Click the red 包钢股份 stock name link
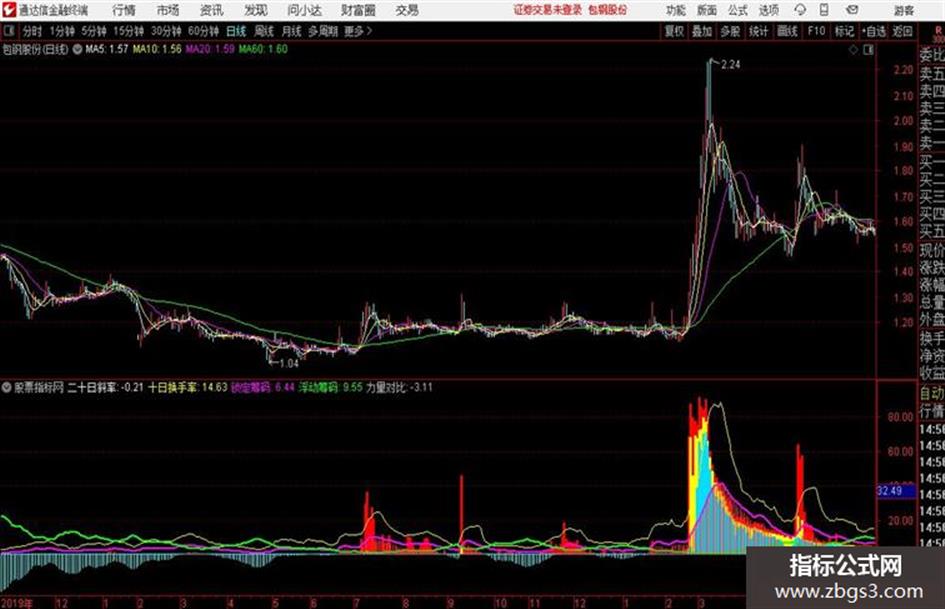945x609 pixels. (608, 10)
